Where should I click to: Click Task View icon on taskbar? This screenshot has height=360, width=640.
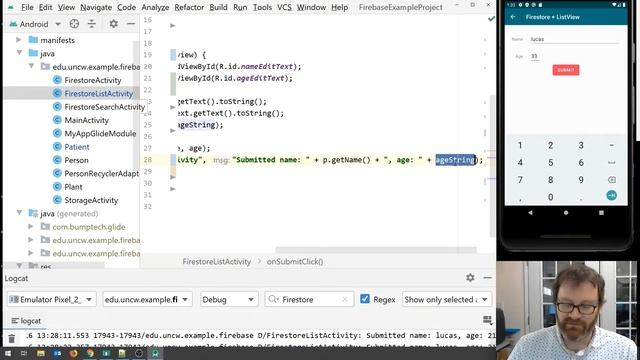point(24,353)
